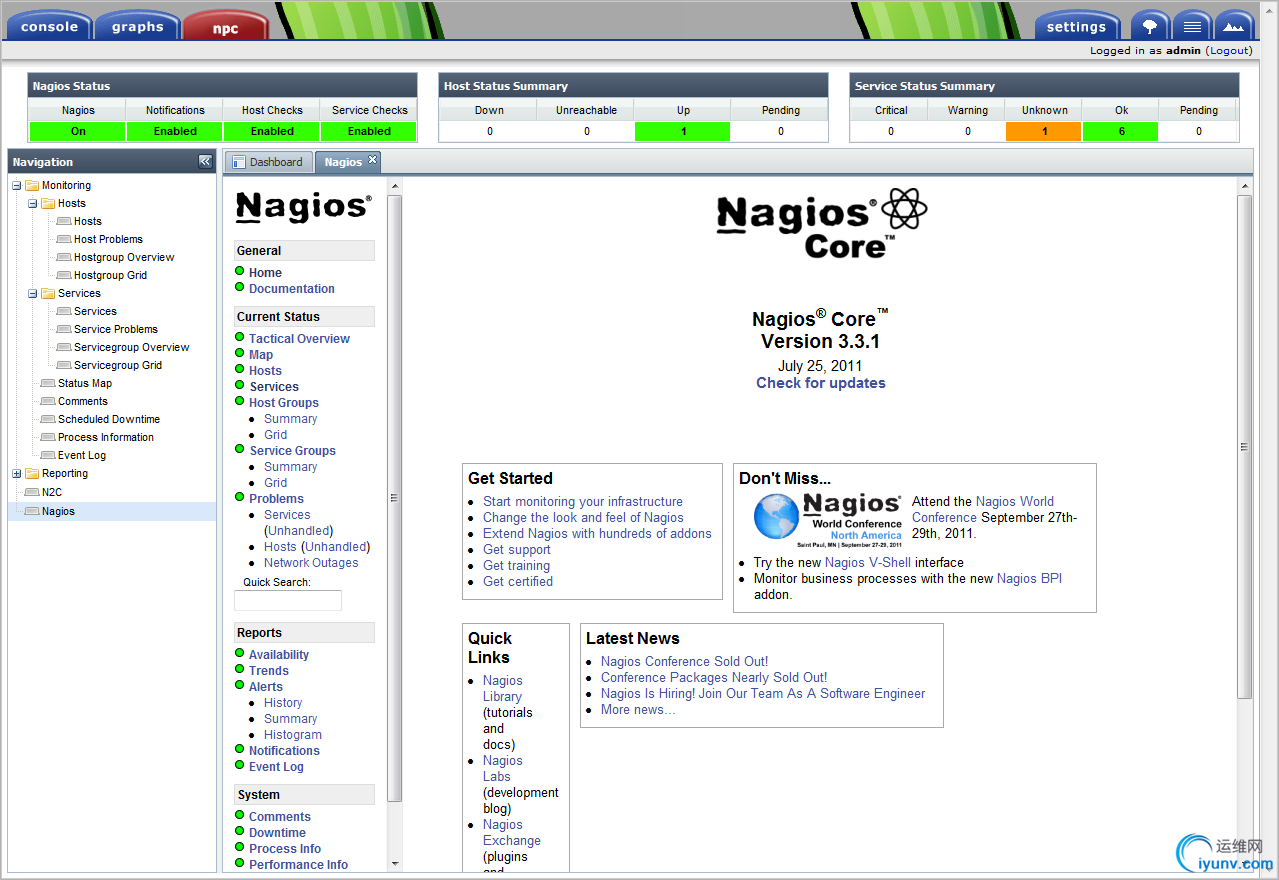Click green bullet beside Availability
The image size is (1279, 880).
click(x=240, y=653)
